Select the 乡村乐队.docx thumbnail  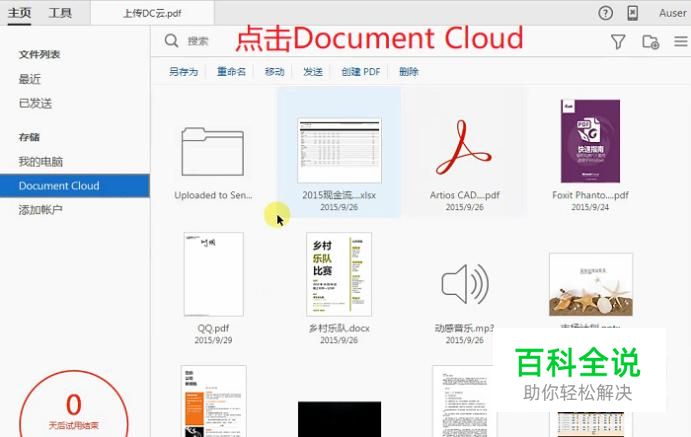[x=339, y=274]
